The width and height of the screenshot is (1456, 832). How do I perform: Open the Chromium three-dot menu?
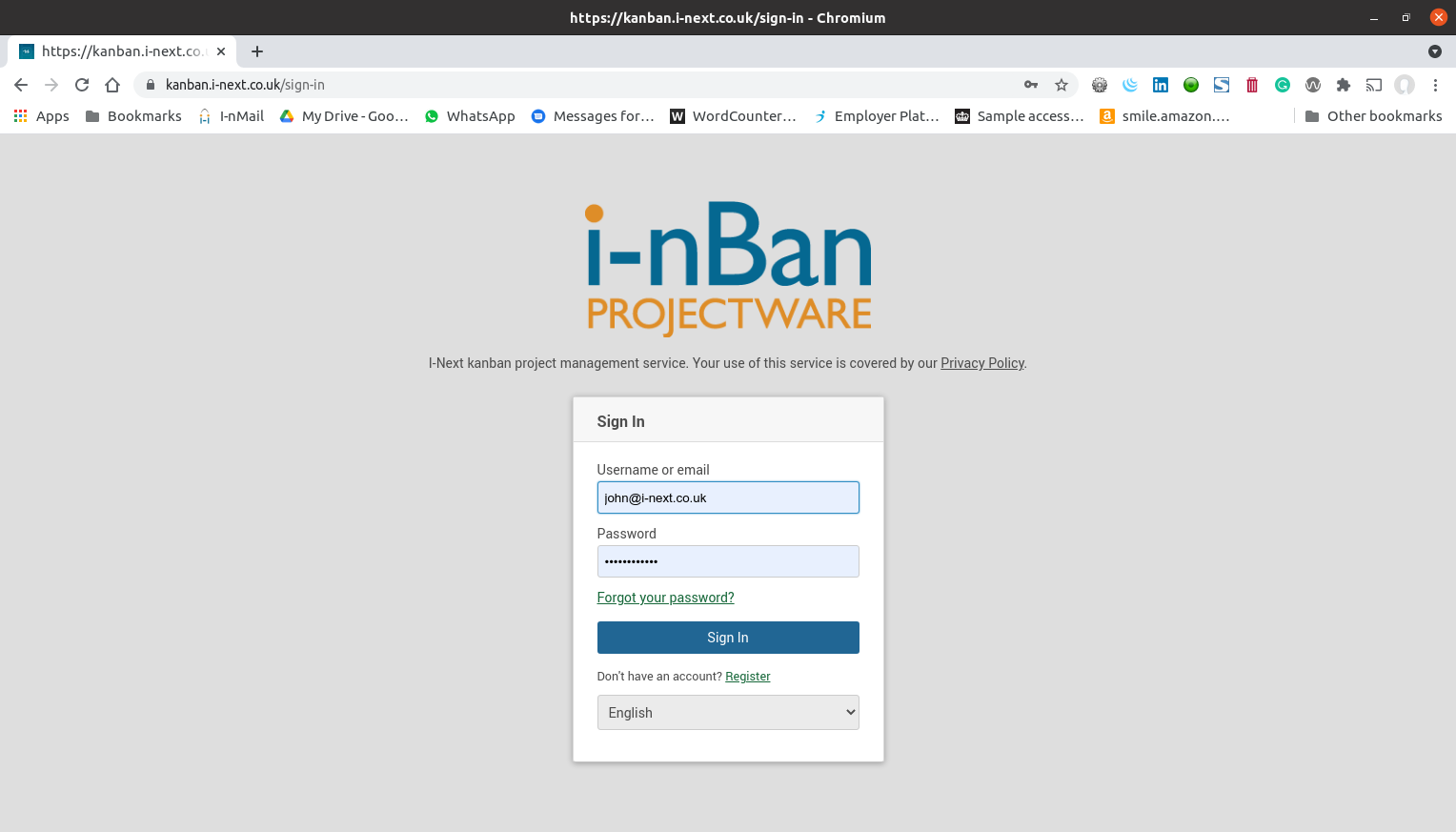1435,85
